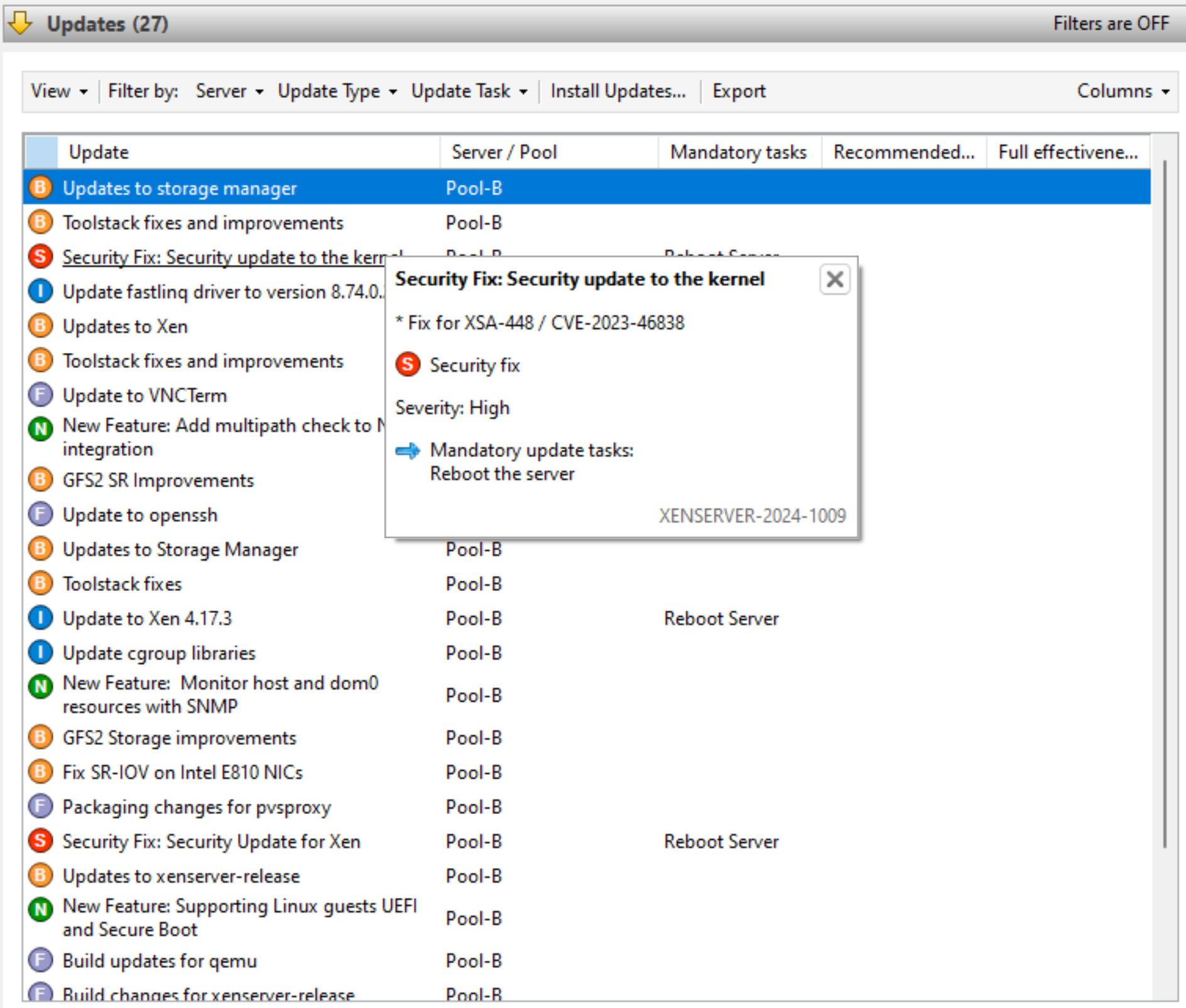Image resolution: width=1186 pixels, height=1008 pixels.
Task: Click the purple F icon for Update to openssh
Action: point(40,514)
